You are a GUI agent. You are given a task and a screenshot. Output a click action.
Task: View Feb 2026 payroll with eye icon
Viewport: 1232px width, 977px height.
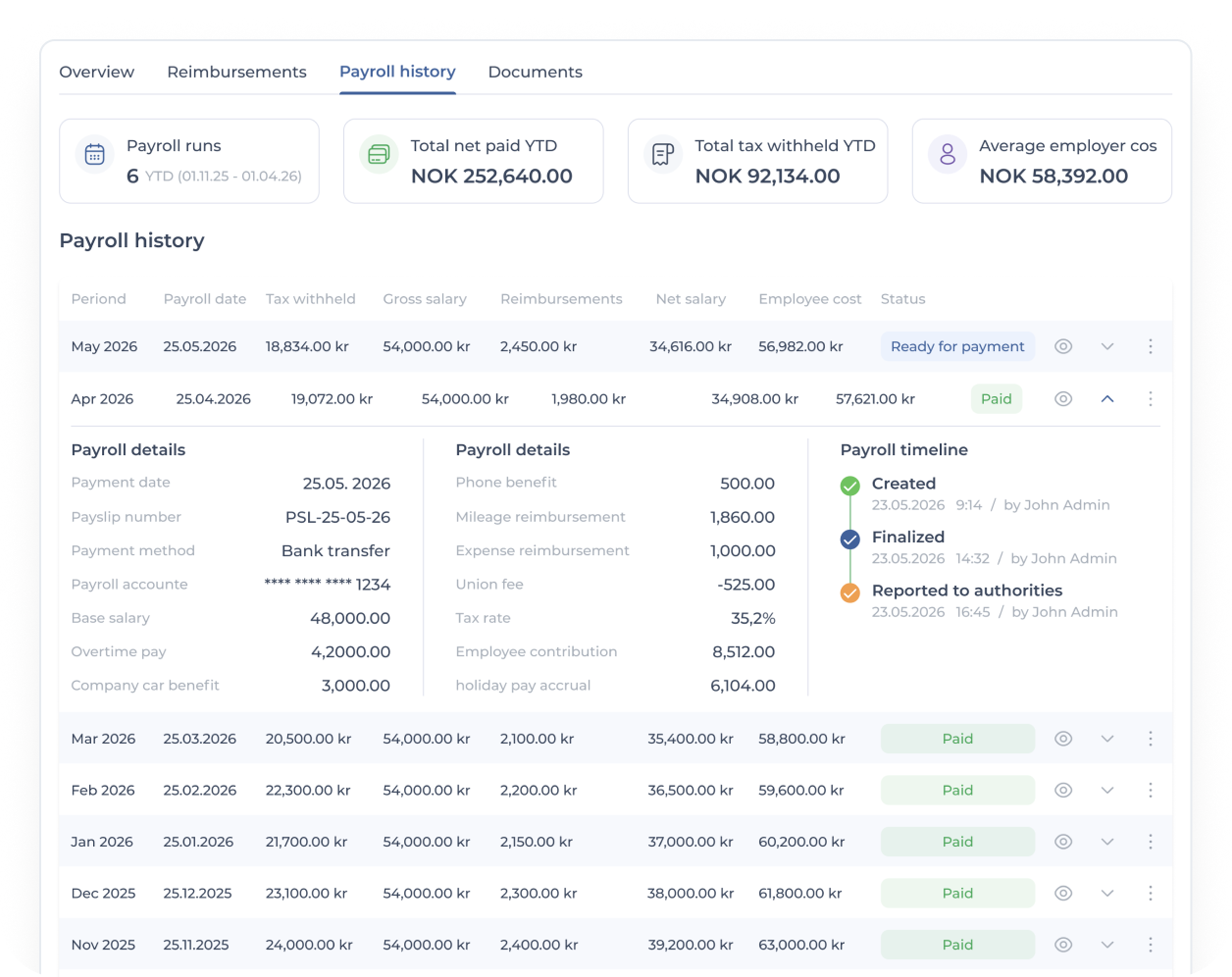[1063, 791]
